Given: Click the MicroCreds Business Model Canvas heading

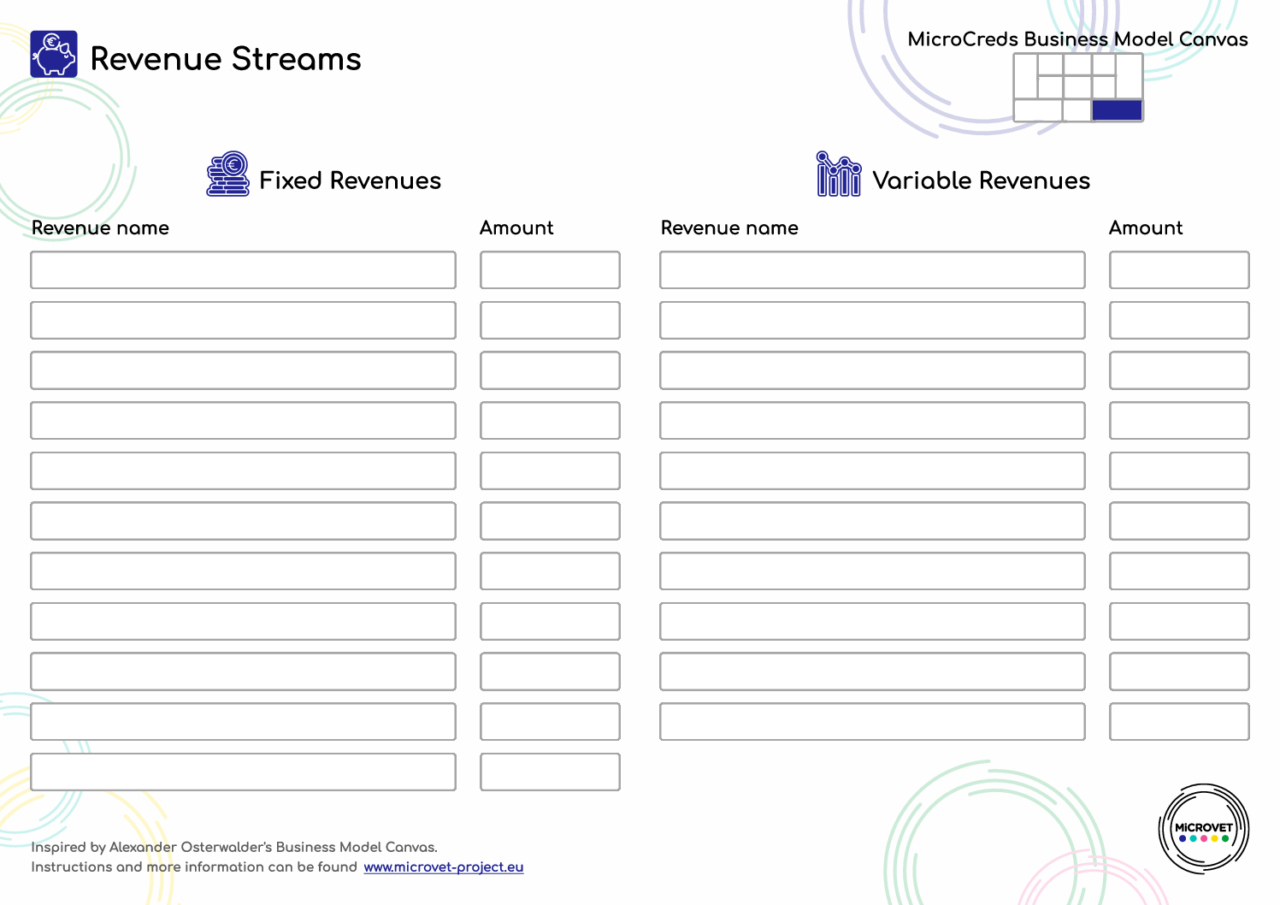Looking at the screenshot, I should [1077, 40].
